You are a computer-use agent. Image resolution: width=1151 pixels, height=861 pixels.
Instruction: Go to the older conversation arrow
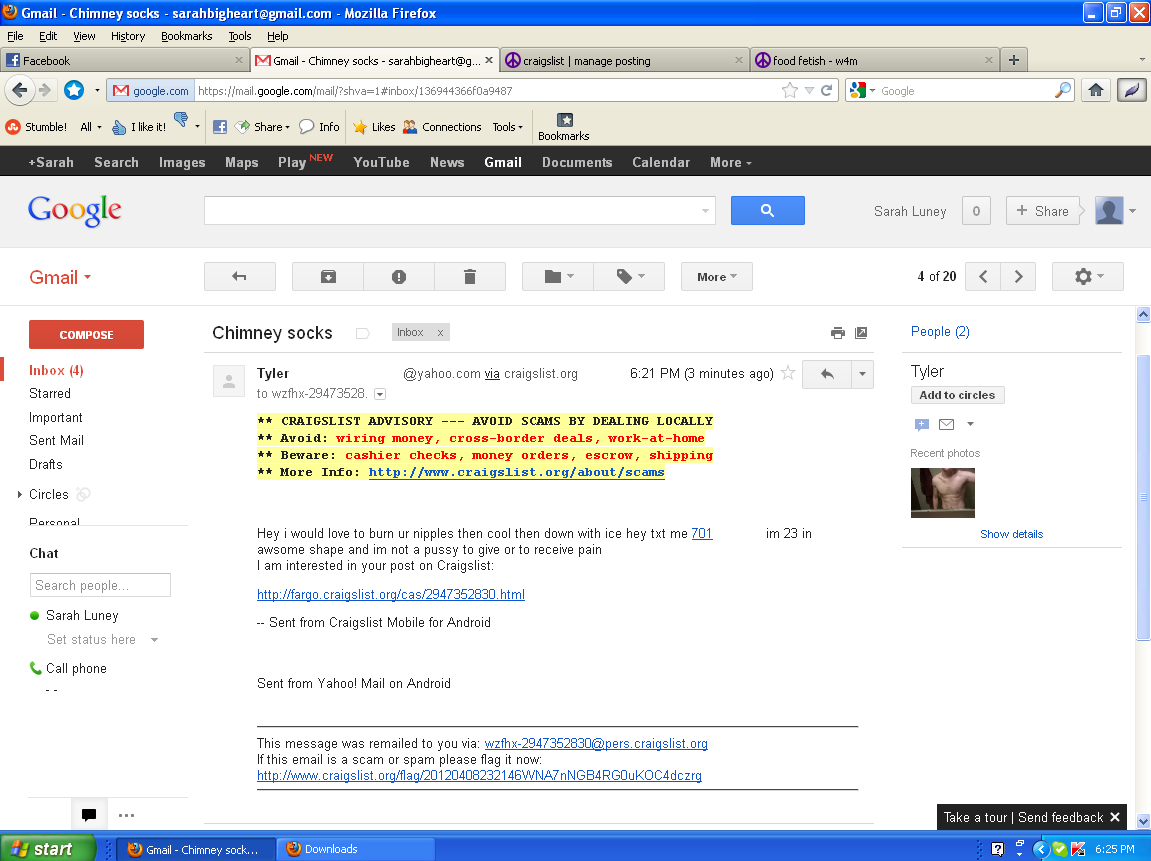tap(1018, 277)
